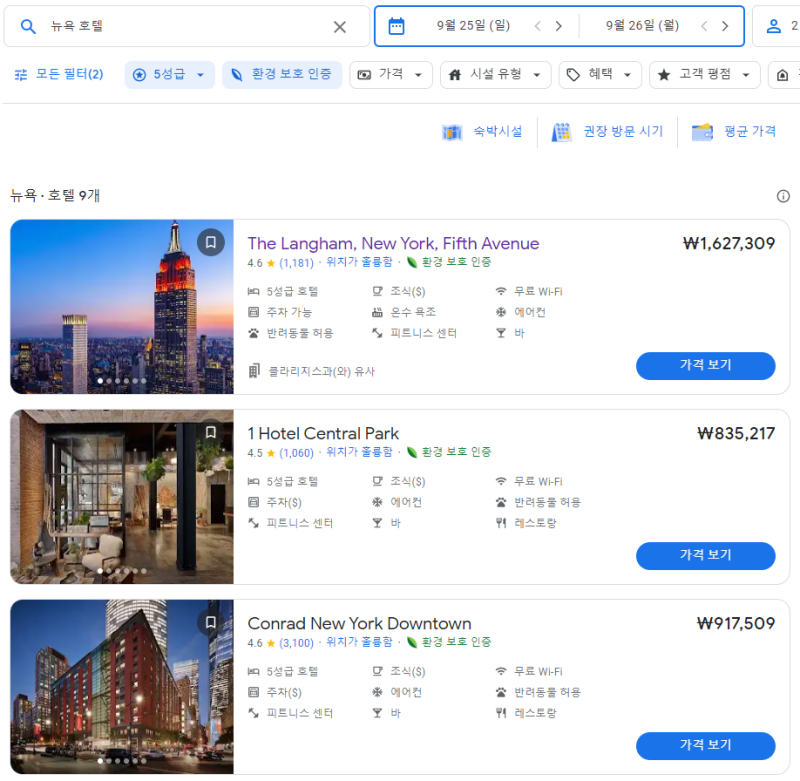Open the 평균 가격 tab

(x=734, y=132)
